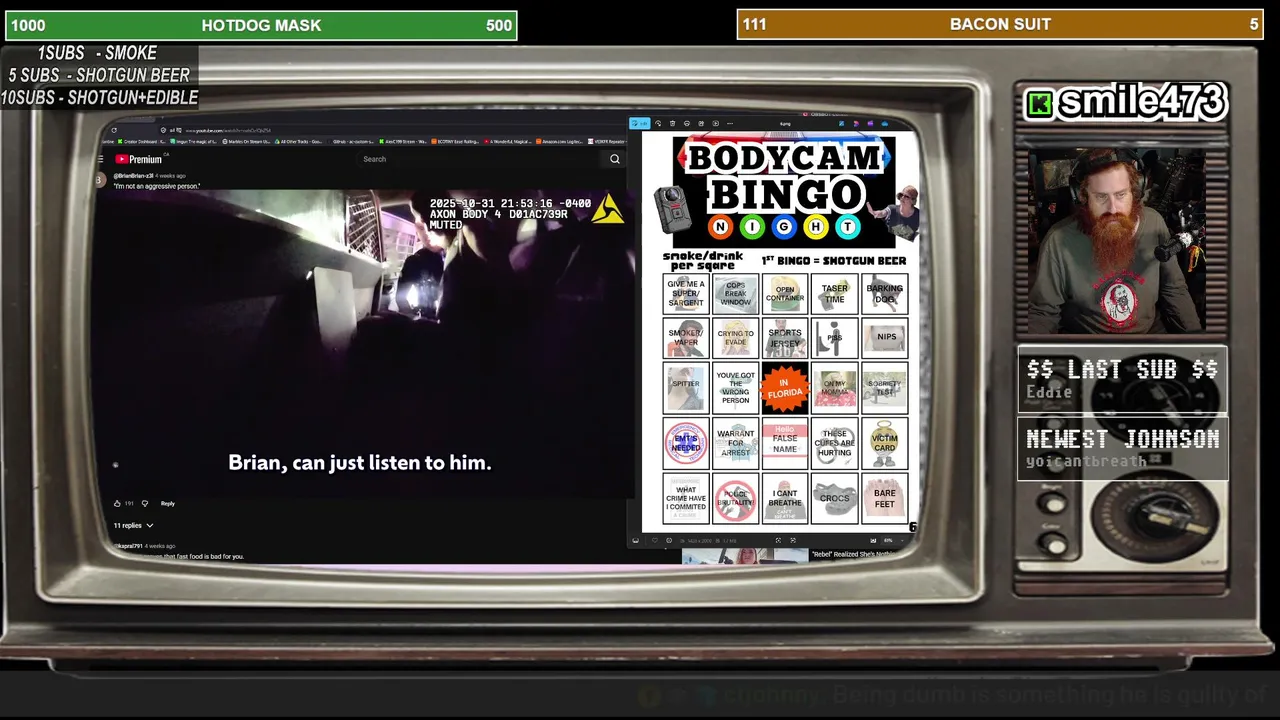Focus the YouTube search box
The image size is (1280, 720).
coord(480,159)
